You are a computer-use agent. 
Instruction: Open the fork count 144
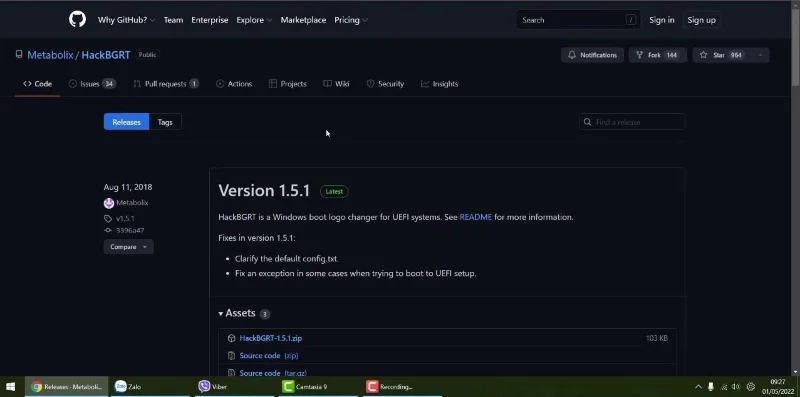point(672,55)
